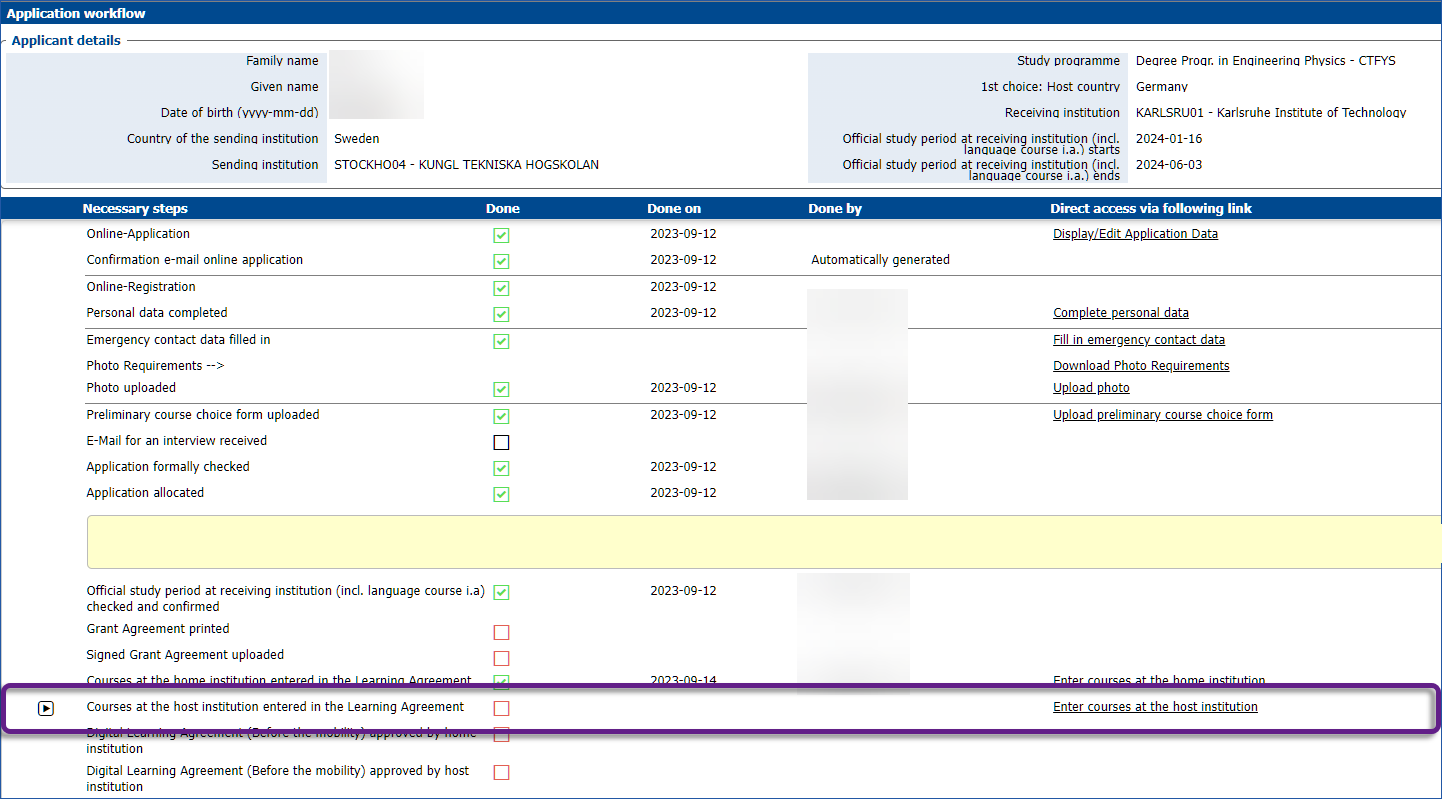The width and height of the screenshot is (1442, 799).
Task: Click Download Photo Requirements link
Action: (x=1141, y=366)
